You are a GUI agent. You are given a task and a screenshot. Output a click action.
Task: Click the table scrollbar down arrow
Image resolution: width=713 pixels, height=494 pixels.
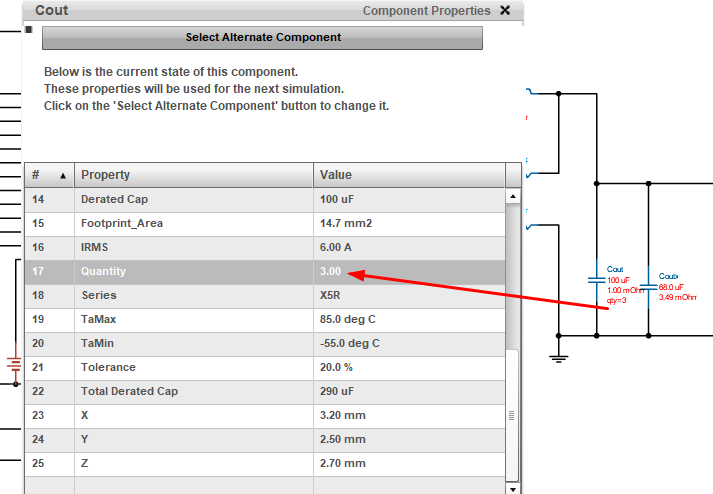click(512, 489)
